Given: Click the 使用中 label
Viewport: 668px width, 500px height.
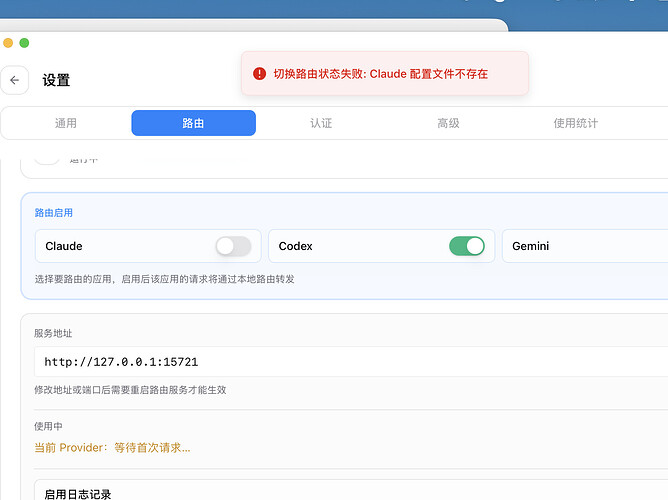Looking at the screenshot, I should pyautogui.click(x=48, y=426).
